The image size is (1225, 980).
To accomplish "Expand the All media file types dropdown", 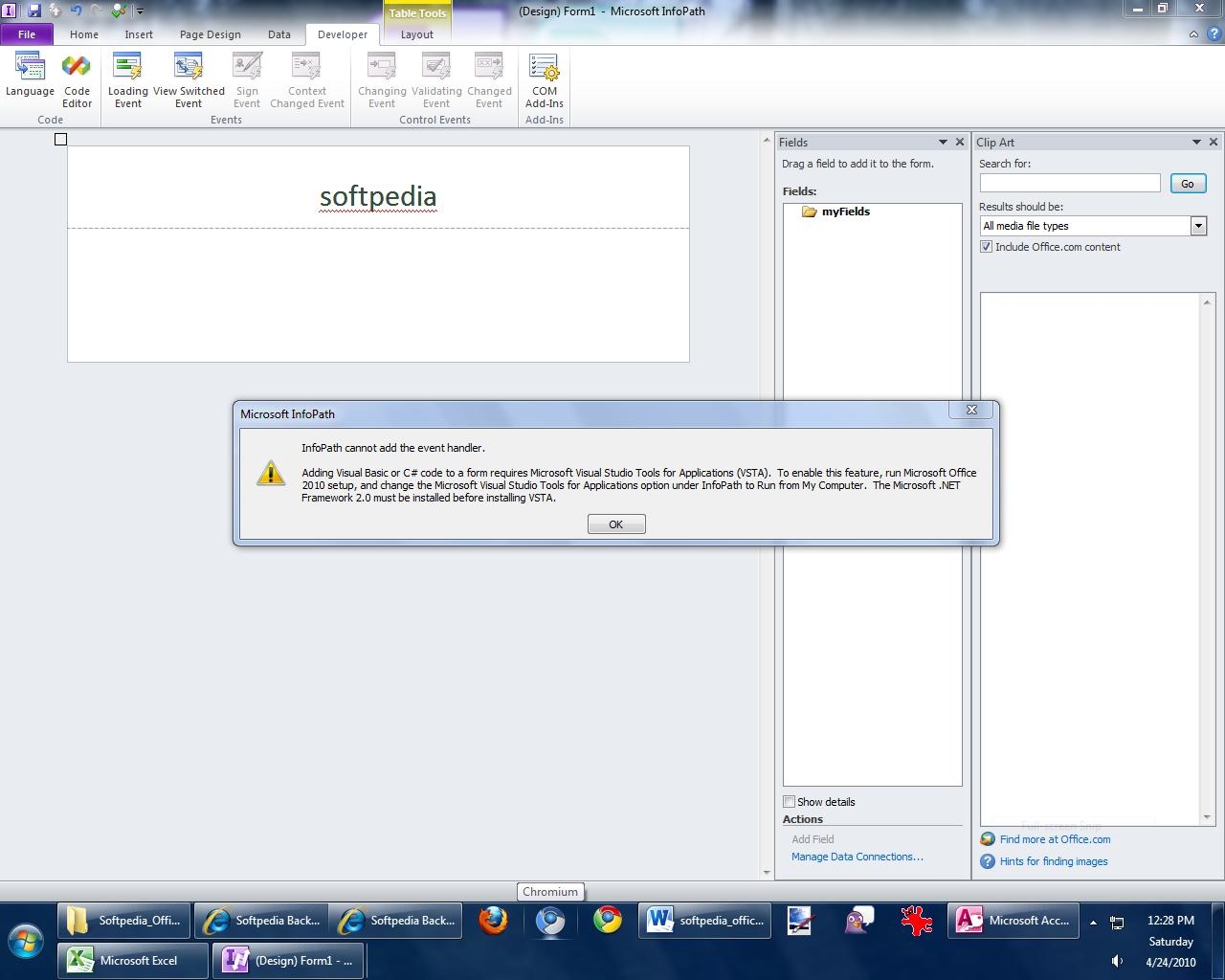I will (x=1197, y=226).
